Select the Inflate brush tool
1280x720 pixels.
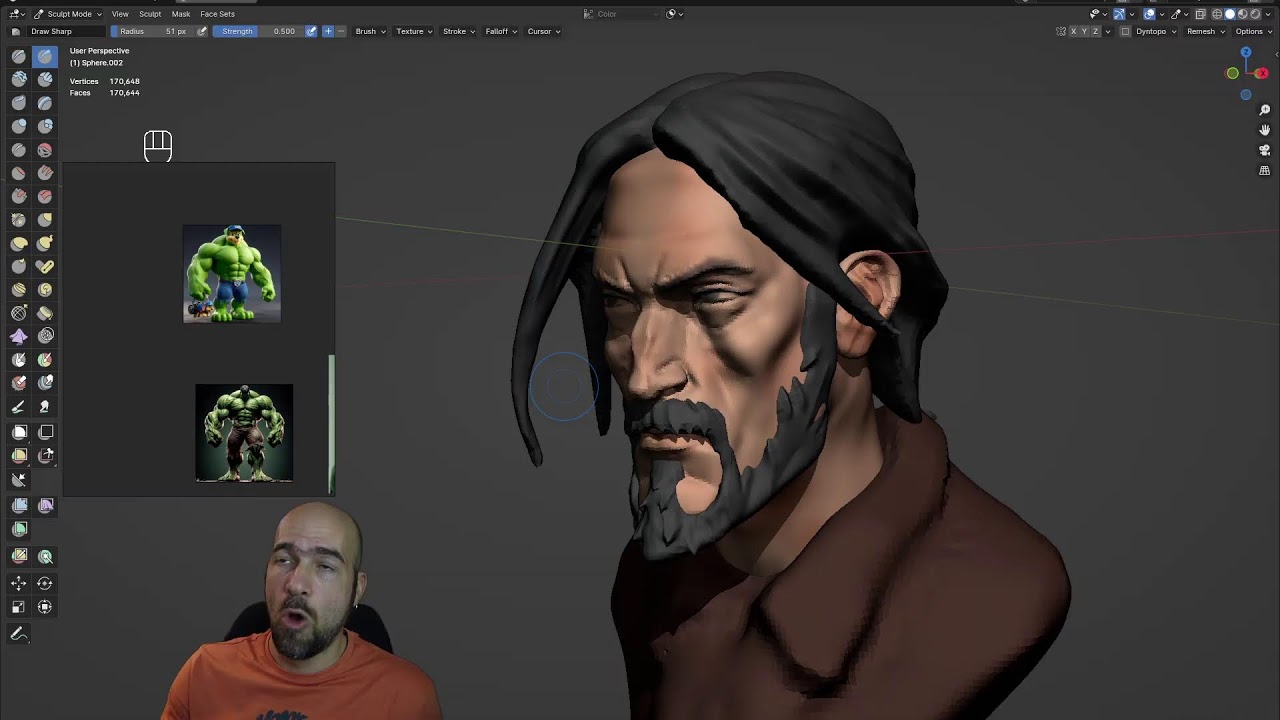click(x=19, y=126)
